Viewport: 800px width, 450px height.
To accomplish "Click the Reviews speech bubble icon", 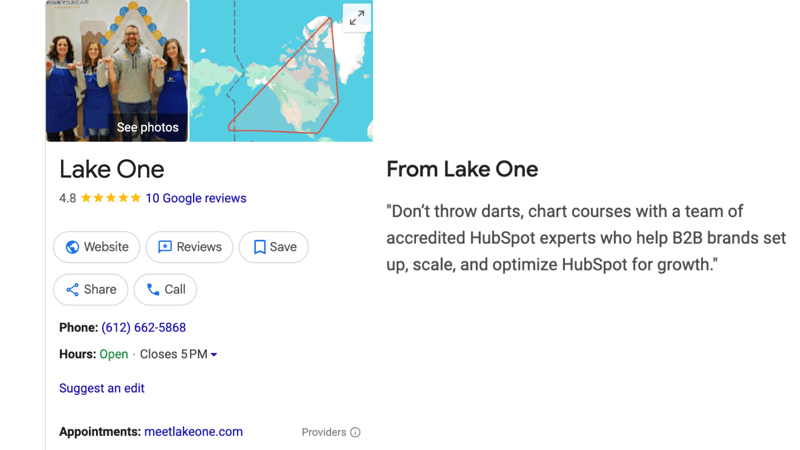I will point(165,247).
